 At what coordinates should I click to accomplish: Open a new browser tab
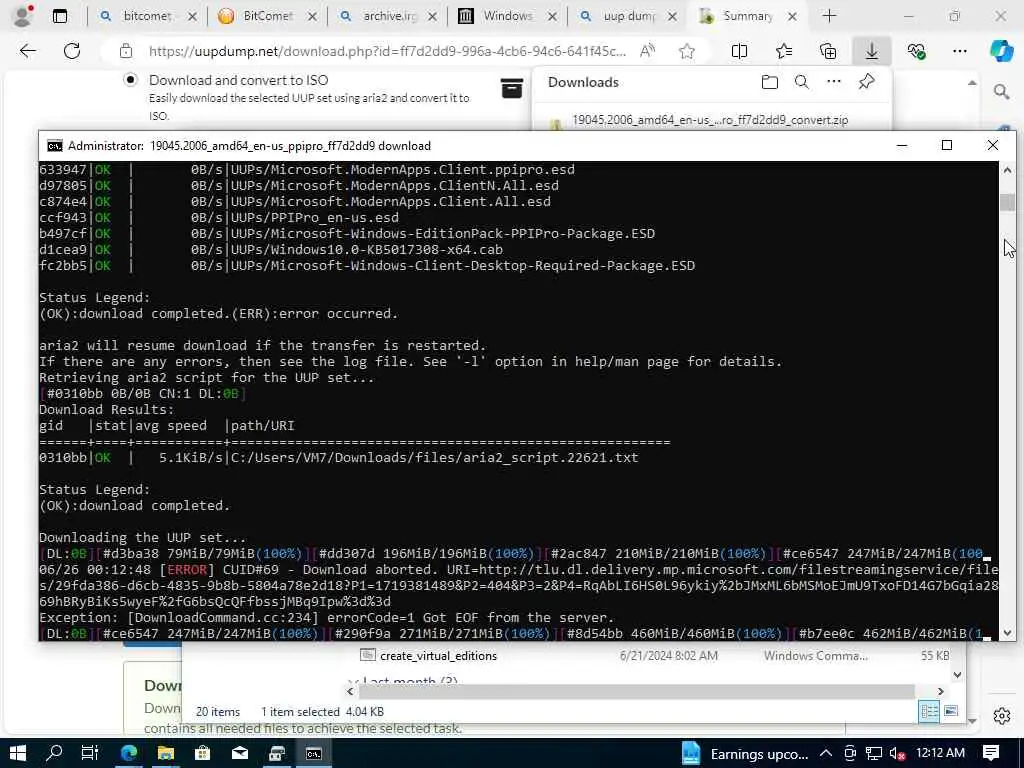(829, 16)
